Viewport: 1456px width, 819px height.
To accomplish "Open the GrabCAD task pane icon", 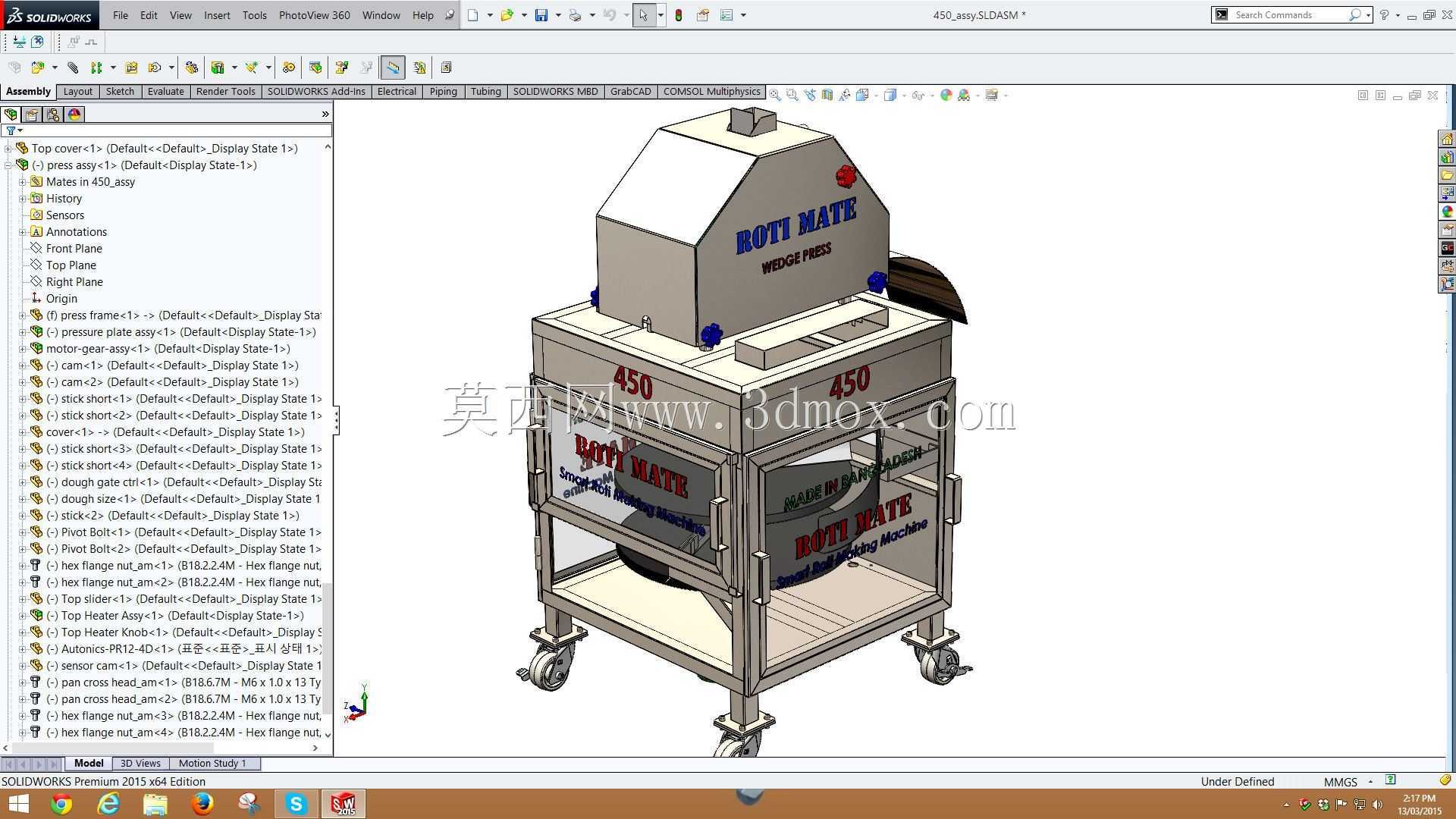I will point(1447,248).
